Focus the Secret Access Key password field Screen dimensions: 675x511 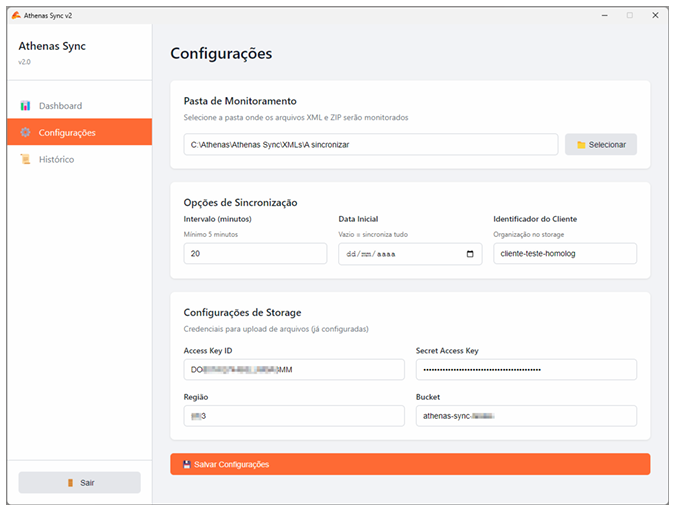[525, 370]
